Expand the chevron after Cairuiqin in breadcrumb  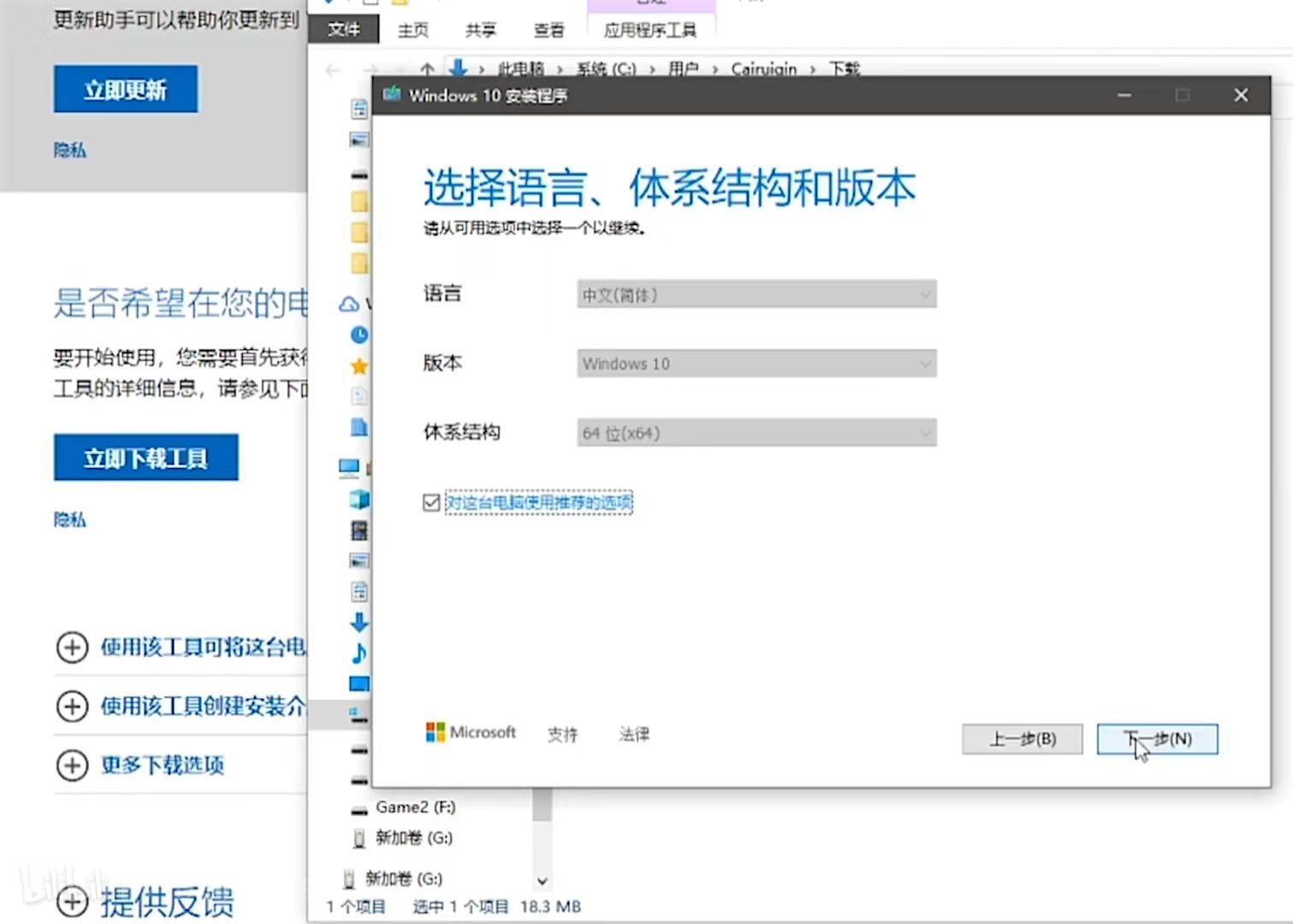pos(812,69)
